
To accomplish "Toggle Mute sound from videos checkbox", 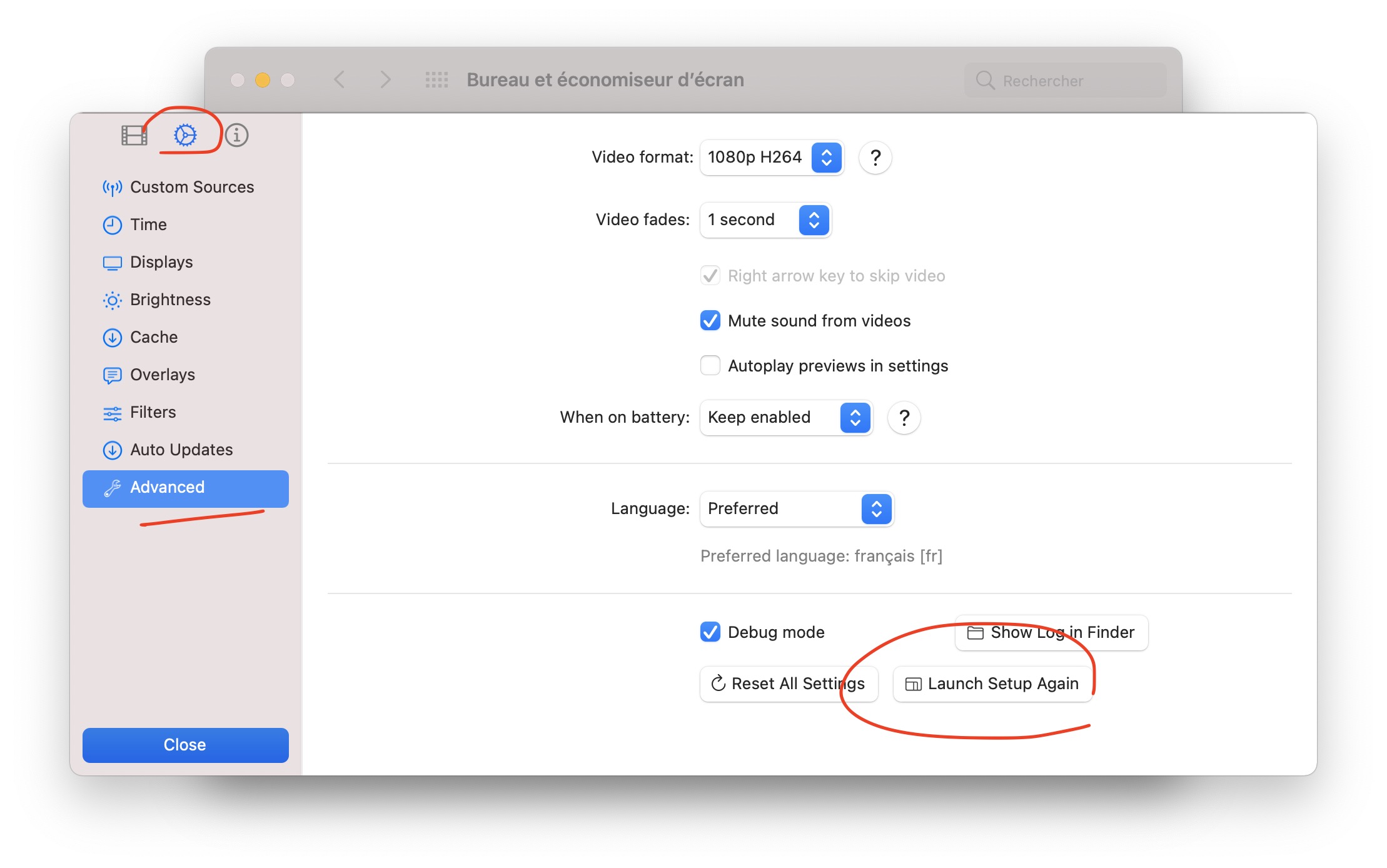I will tap(710, 321).
